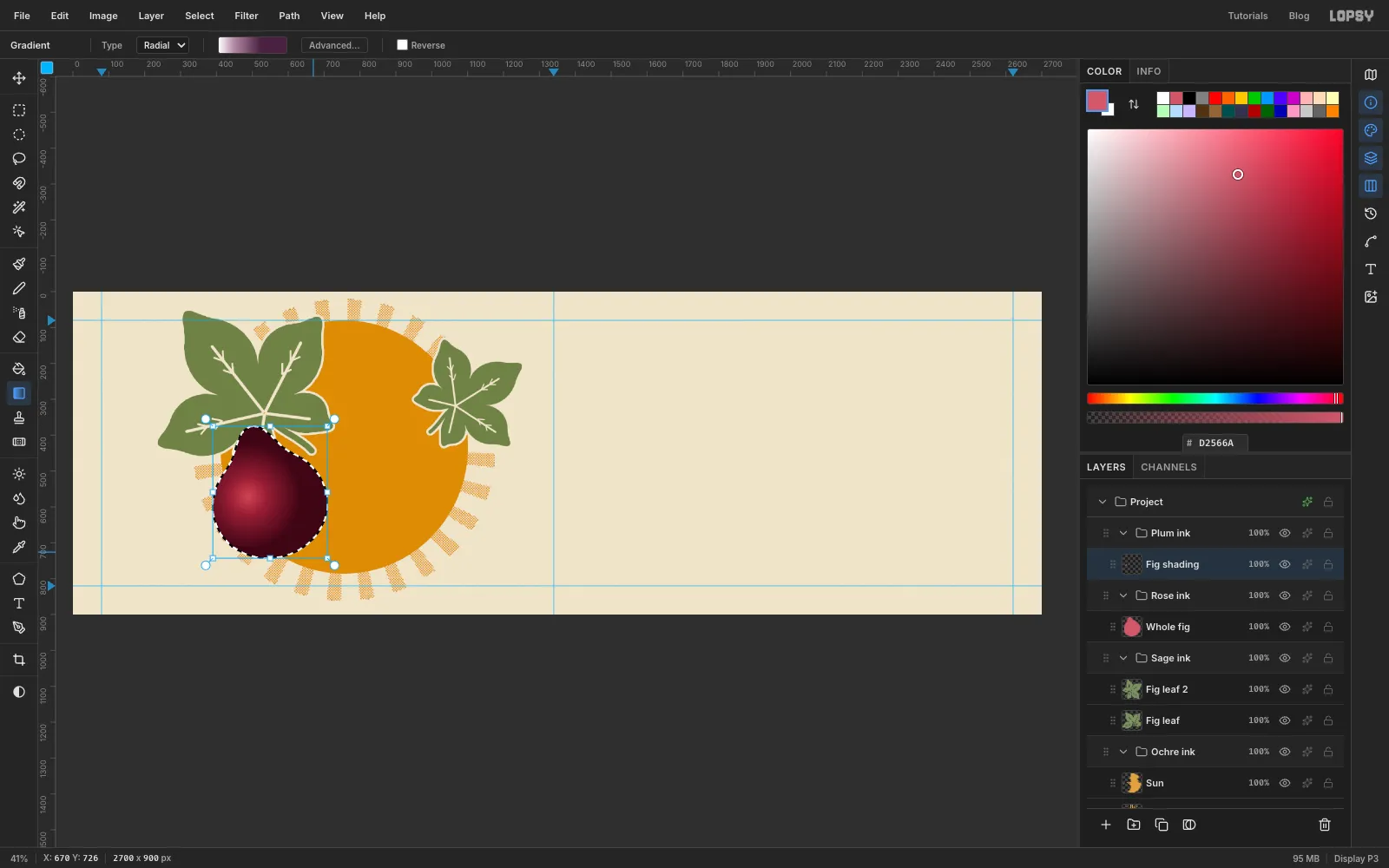Lock the Plum ink group
The width and height of the screenshot is (1389, 868).
pos(1328,533)
